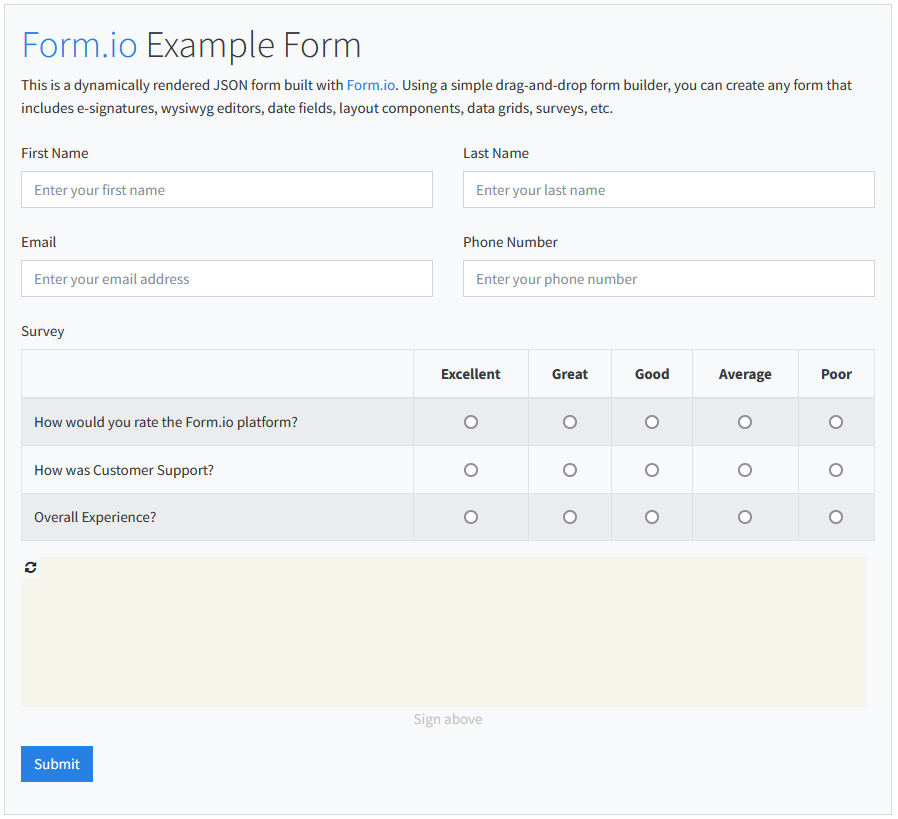Click the signature refresh/clear icon
Screen dimensions: 898x819
coord(30,567)
